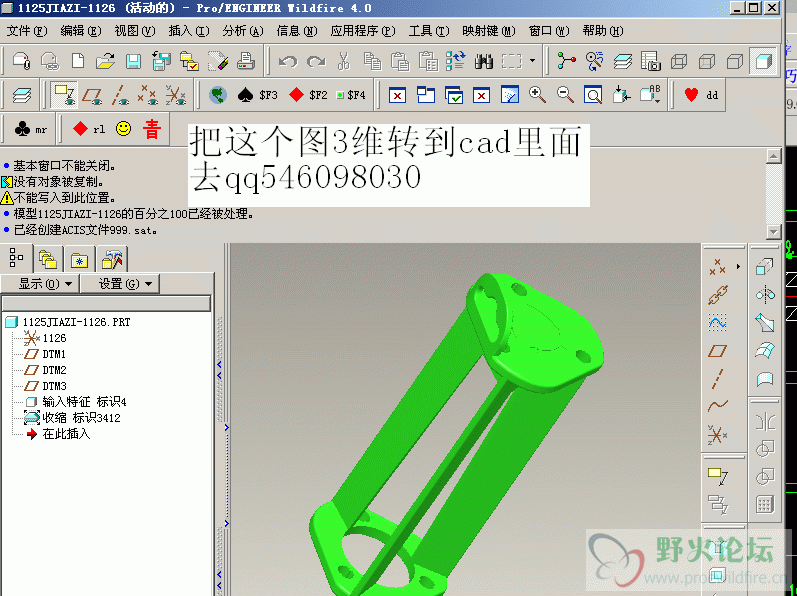Select coordinate system 1126 in model tree
This screenshot has height=596, width=797.
[45, 338]
